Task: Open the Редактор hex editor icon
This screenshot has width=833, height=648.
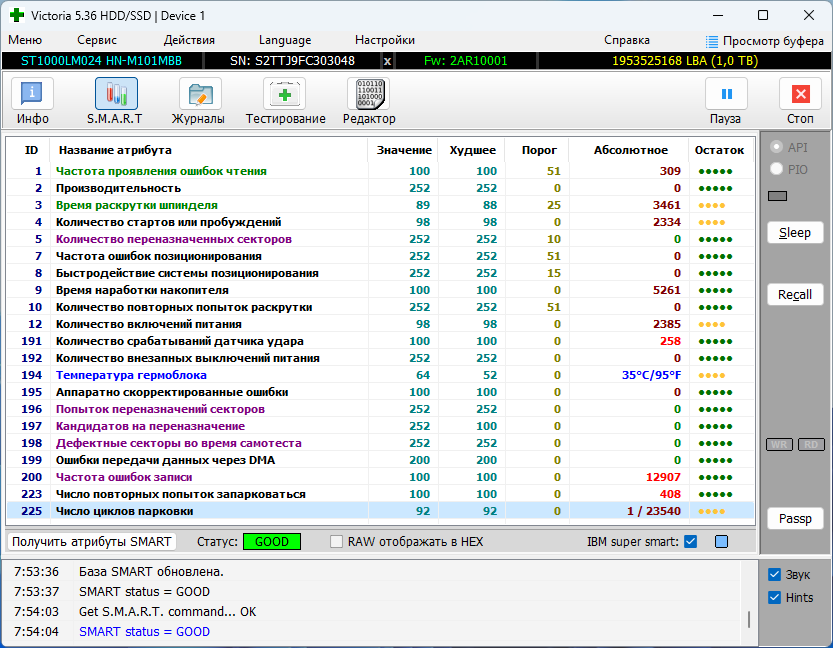Action: pos(368,95)
